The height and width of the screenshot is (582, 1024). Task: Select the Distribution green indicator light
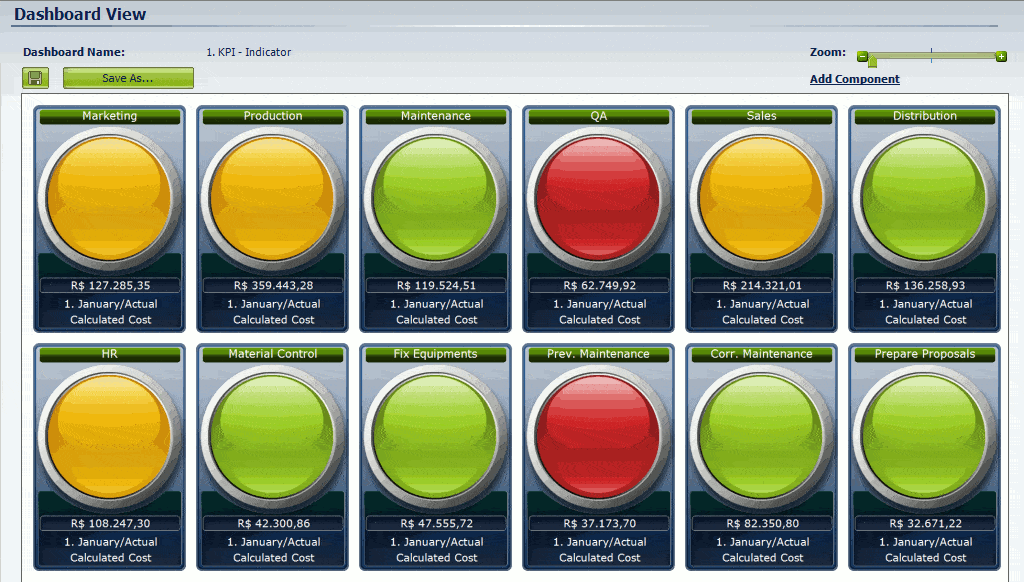pos(925,199)
